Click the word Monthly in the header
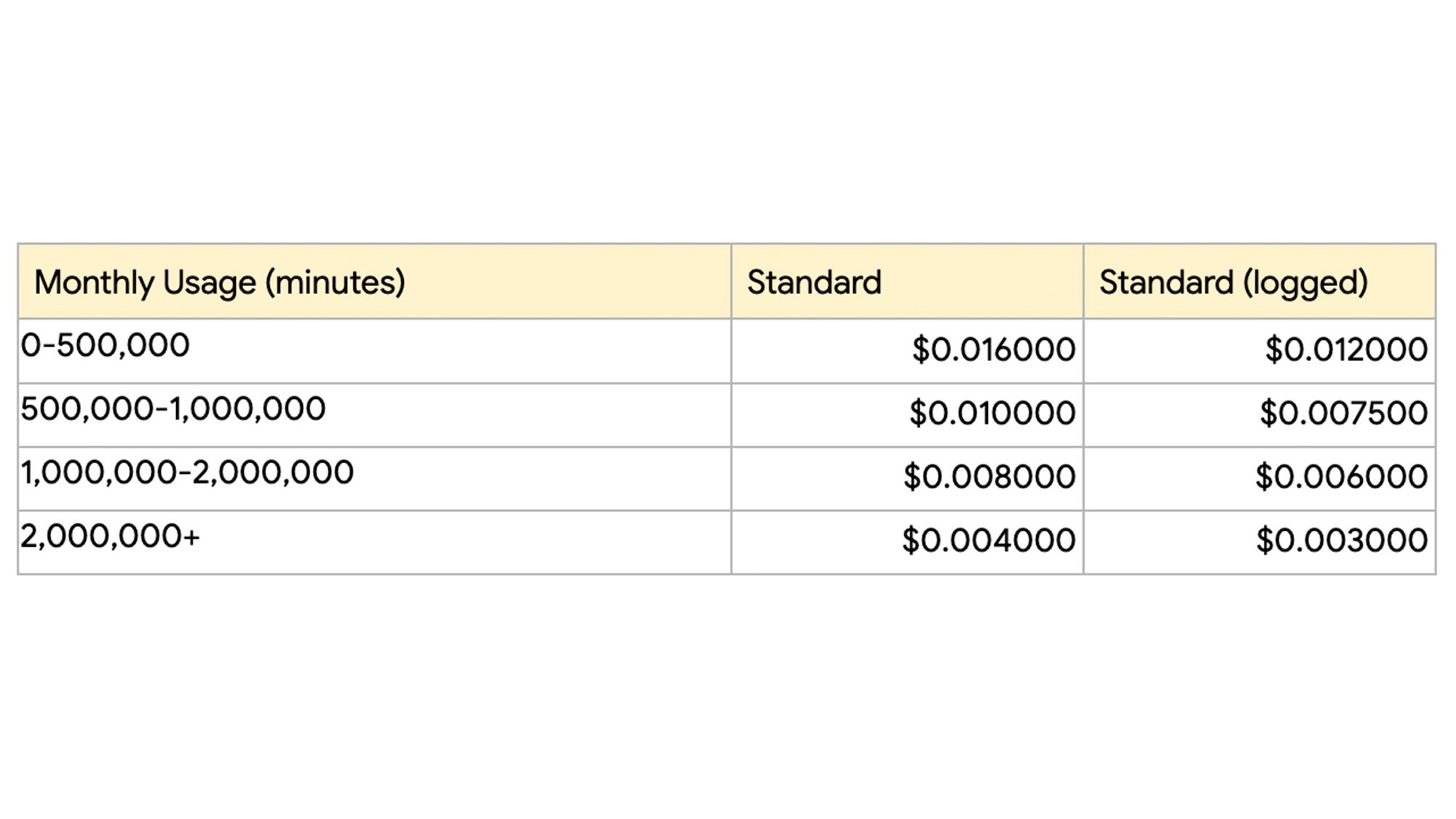 pos(94,283)
